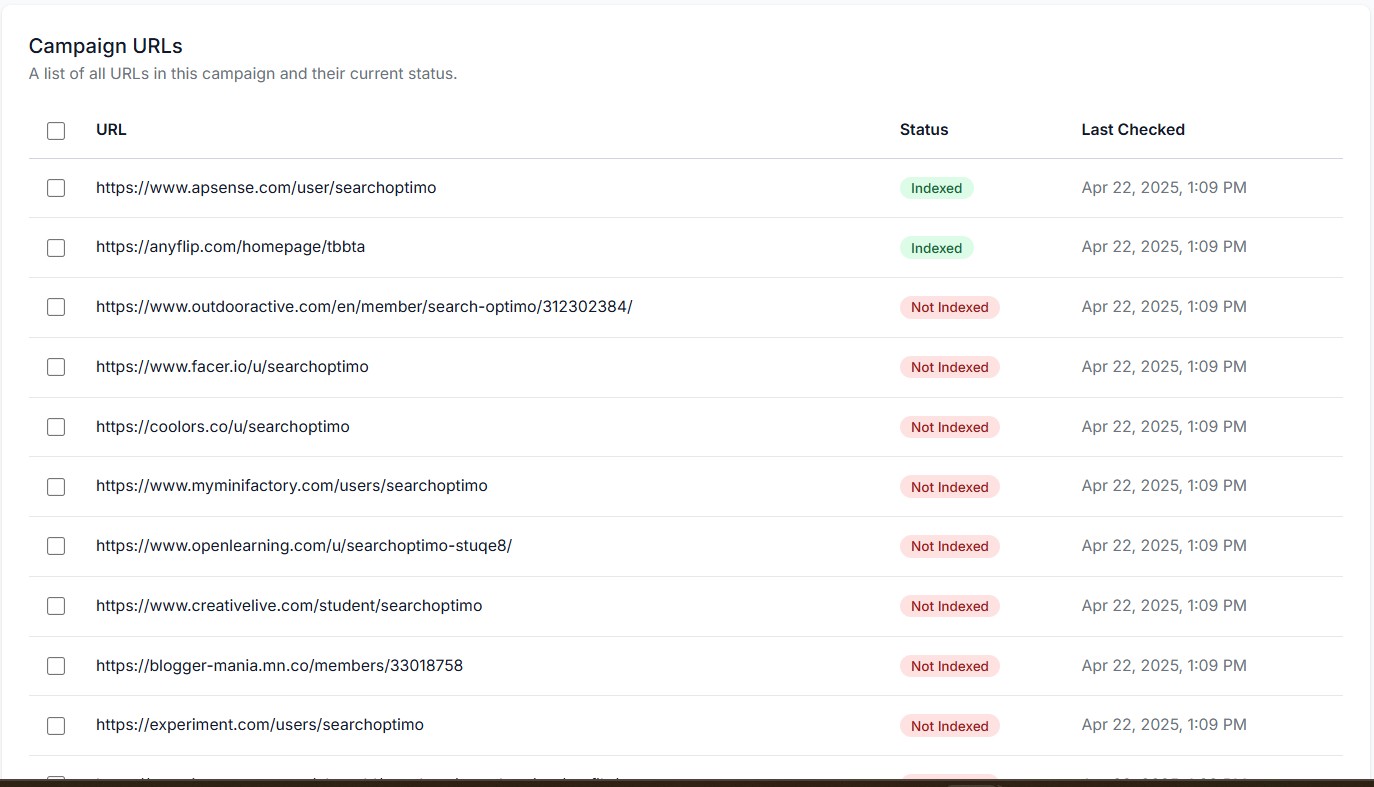Check the facer.io searchoptimo row
1374x787 pixels.
(55, 367)
